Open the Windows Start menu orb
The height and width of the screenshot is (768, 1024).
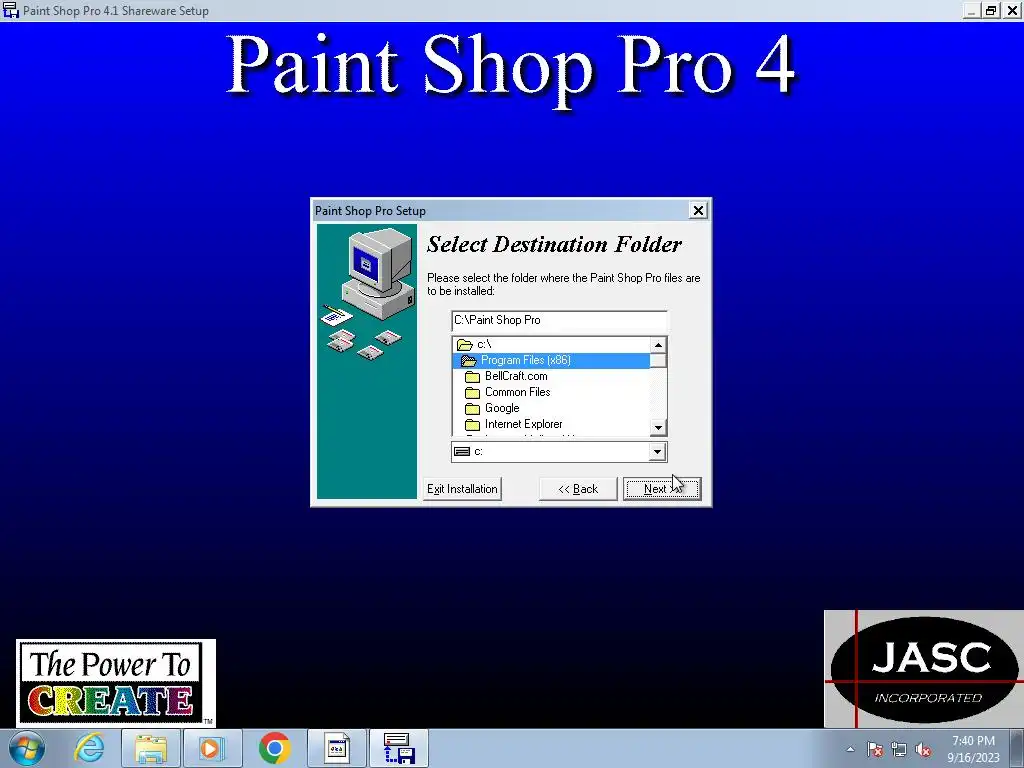tap(26, 748)
